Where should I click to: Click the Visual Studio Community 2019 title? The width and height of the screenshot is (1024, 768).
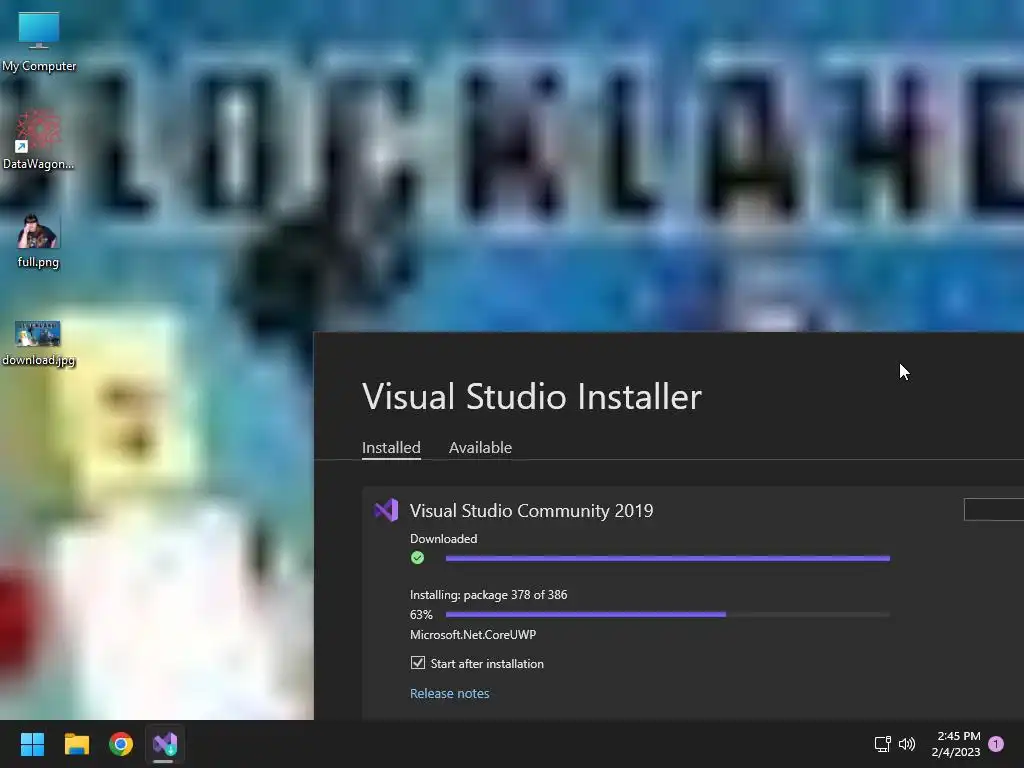(x=532, y=511)
